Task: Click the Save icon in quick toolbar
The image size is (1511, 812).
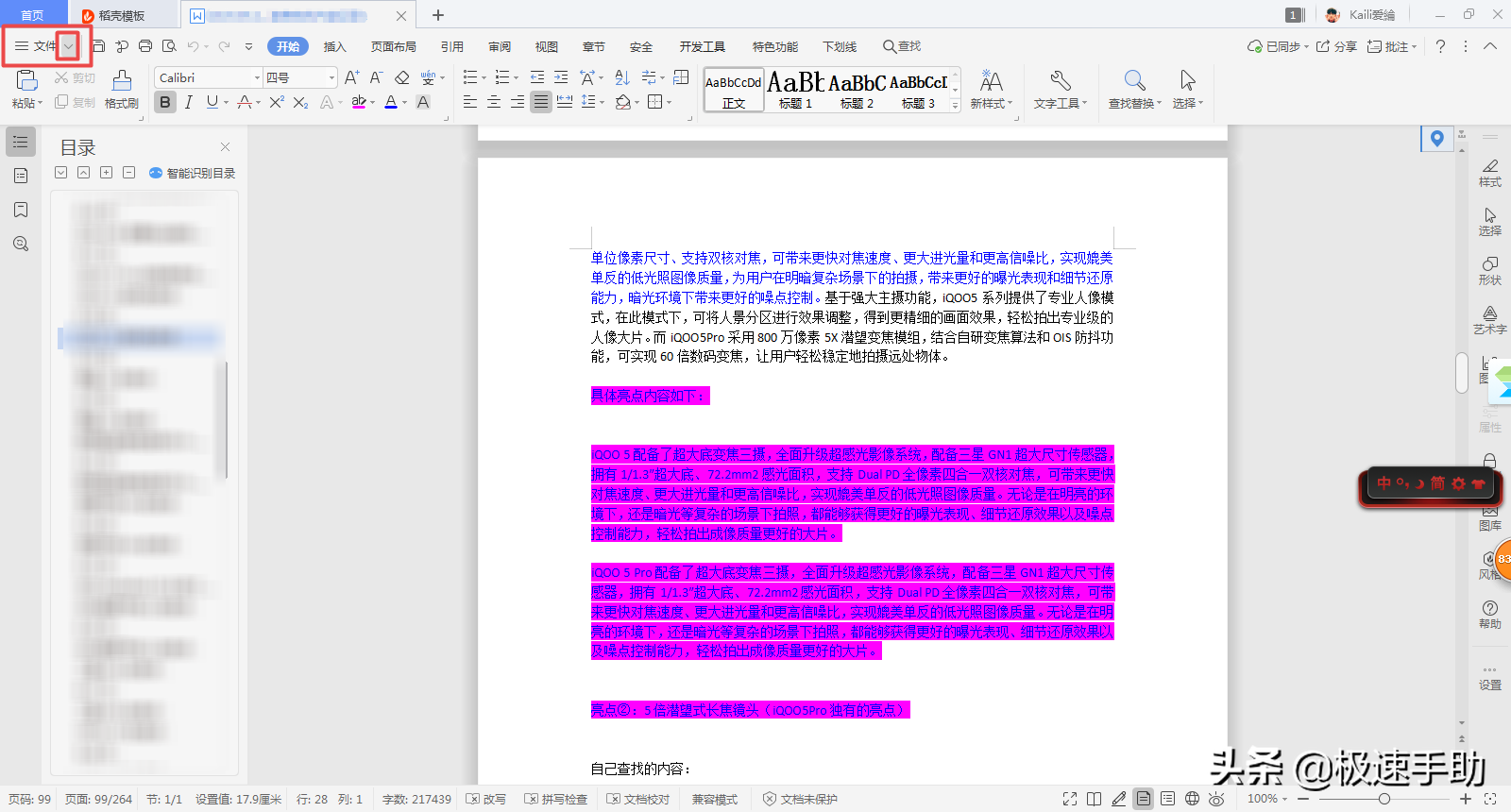Action: coord(98,46)
